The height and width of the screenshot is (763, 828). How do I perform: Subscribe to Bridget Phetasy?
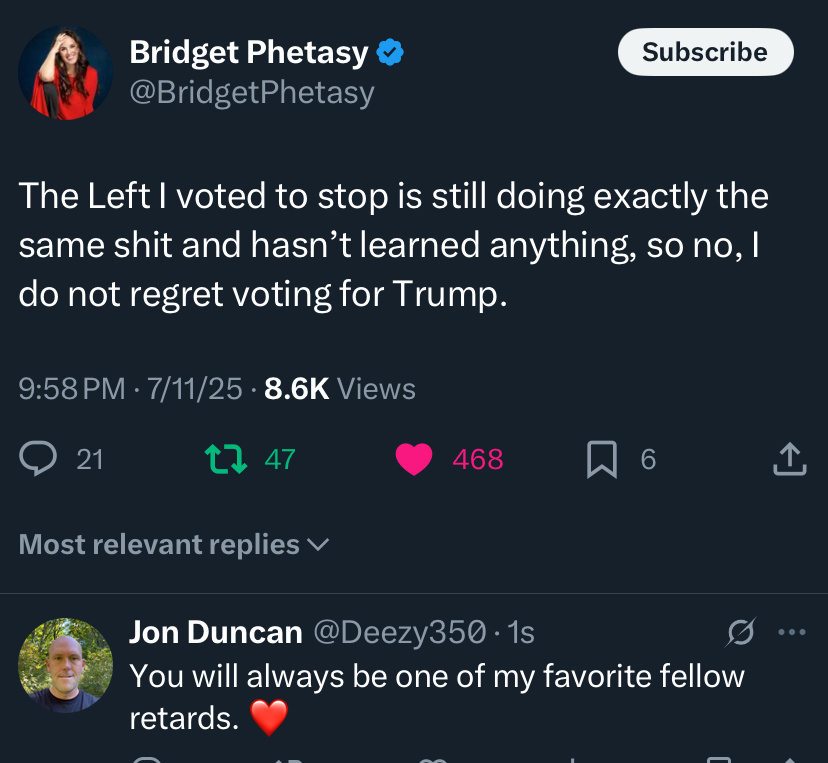click(705, 52)
